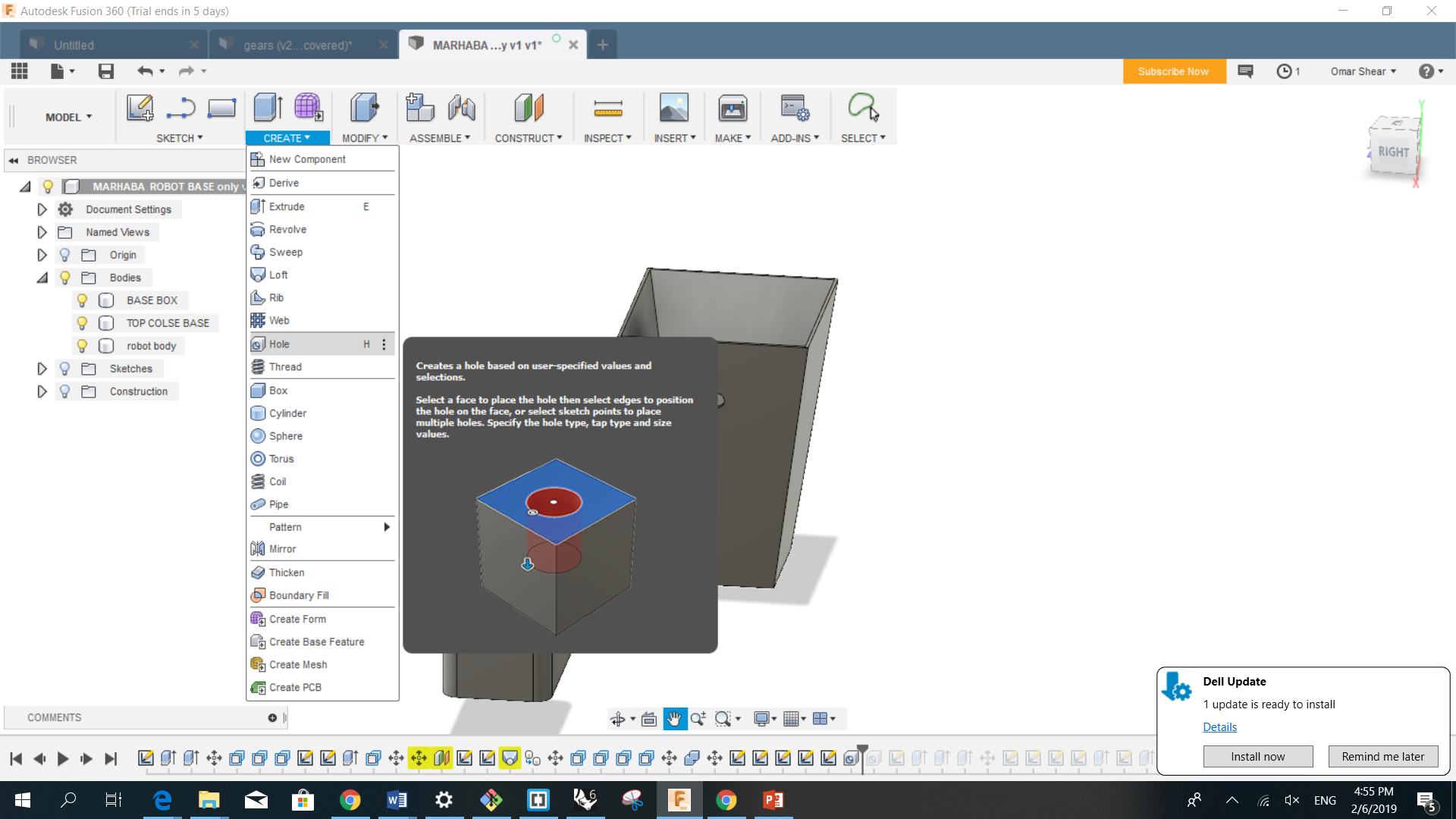Click the Measure inspect icon

click(607, 108)
